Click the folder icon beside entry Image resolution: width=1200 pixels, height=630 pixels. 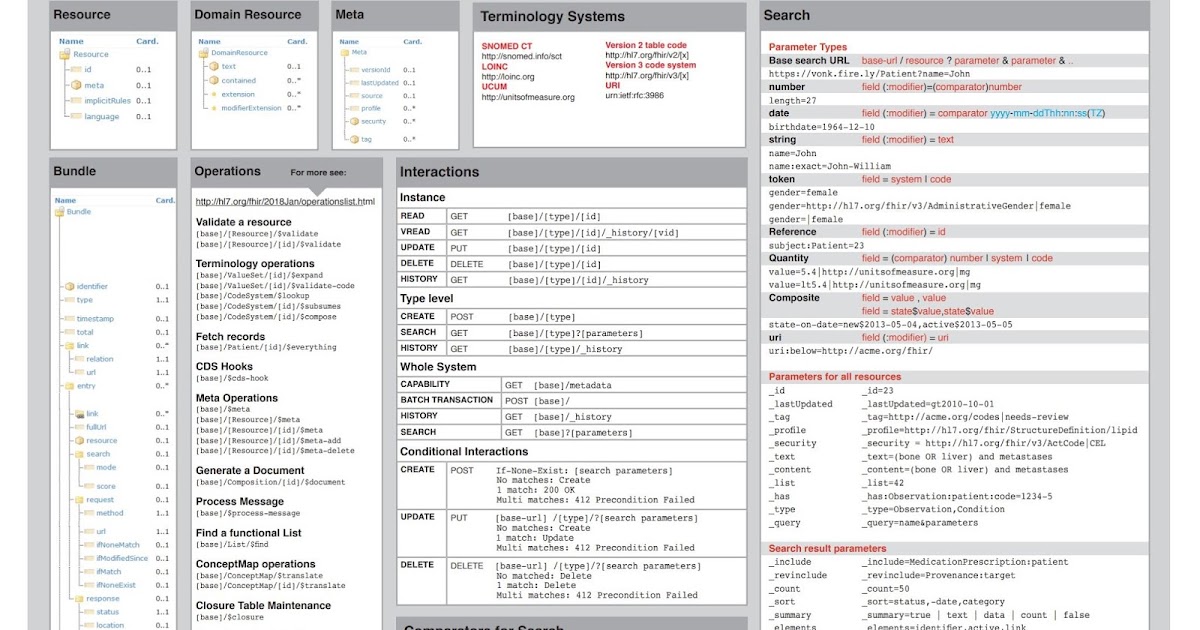coord(69,386)
